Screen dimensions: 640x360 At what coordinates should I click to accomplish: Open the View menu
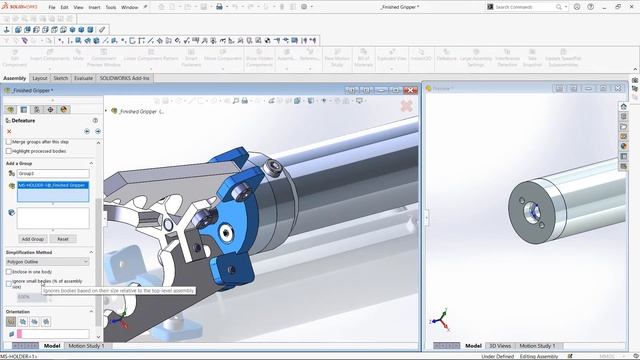(x=78, y=7)
